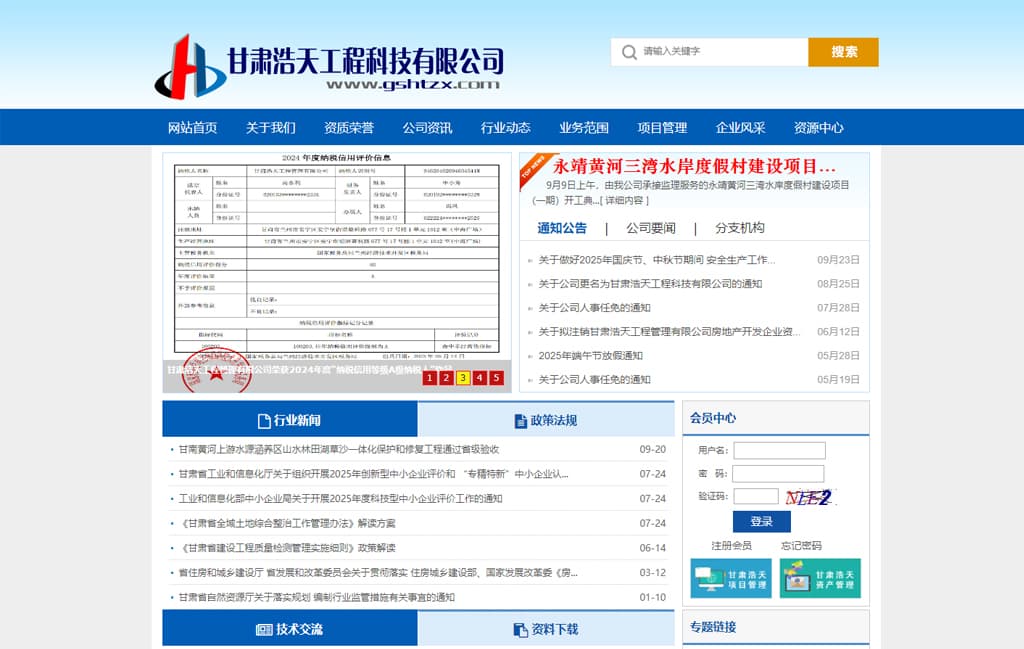
Task: Switch to 分支机构 tab
Action: click(739, 228)
